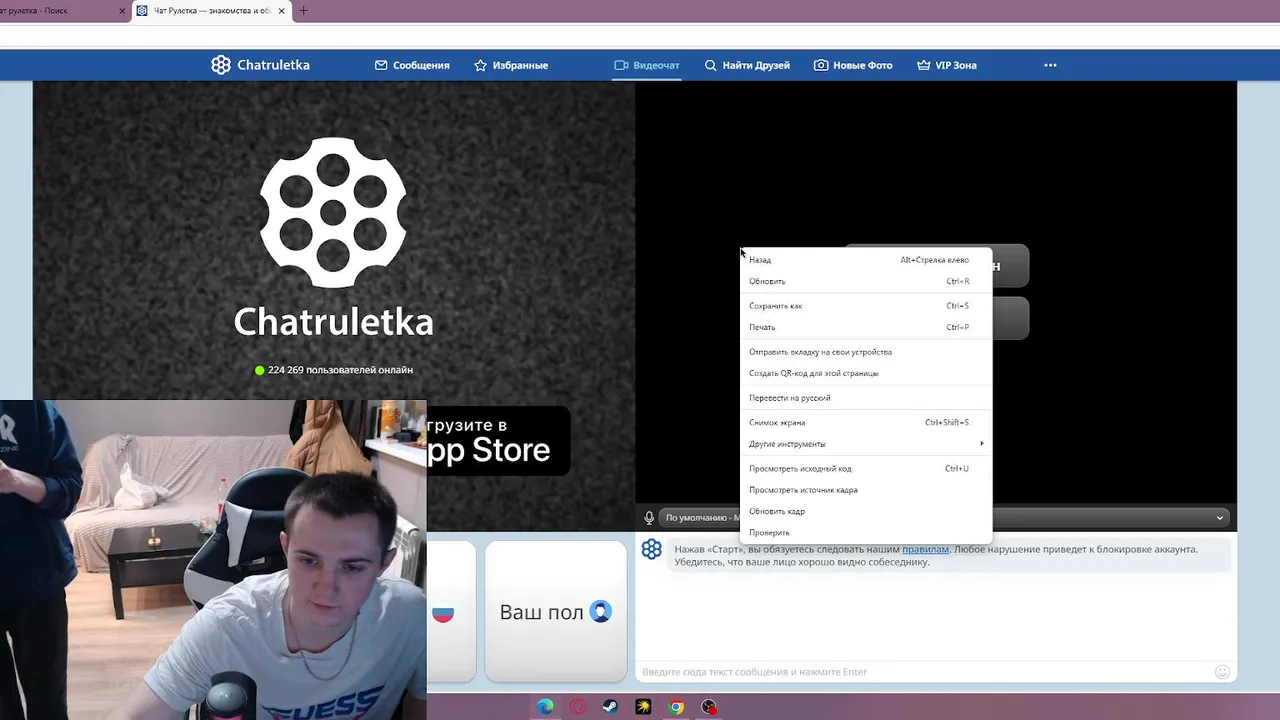Choose 'Снимок экрана' in the context menu
Screen dimensions: 1280x720
click(x=866, y=422)
